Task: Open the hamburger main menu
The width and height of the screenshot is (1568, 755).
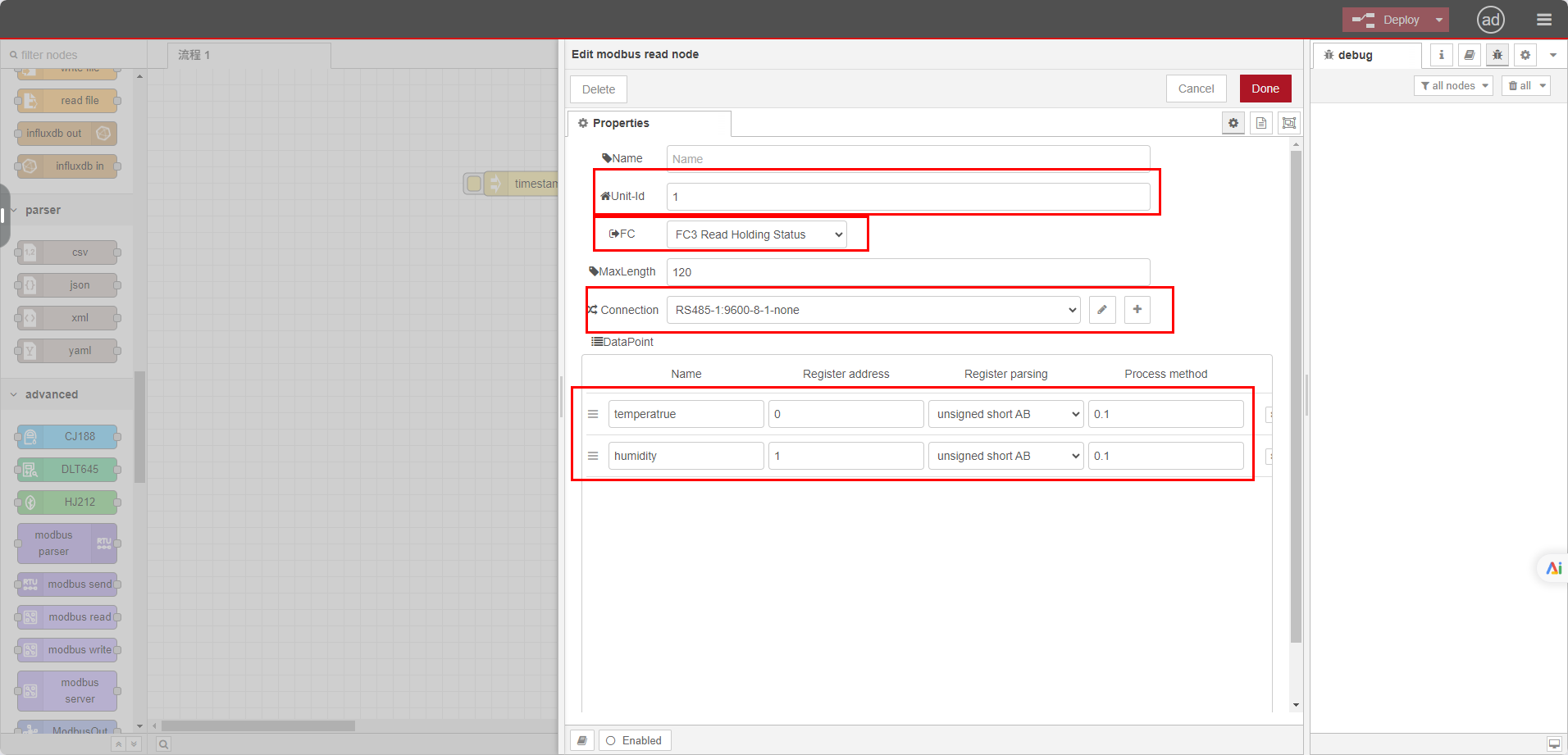Action: point(1543,20)
